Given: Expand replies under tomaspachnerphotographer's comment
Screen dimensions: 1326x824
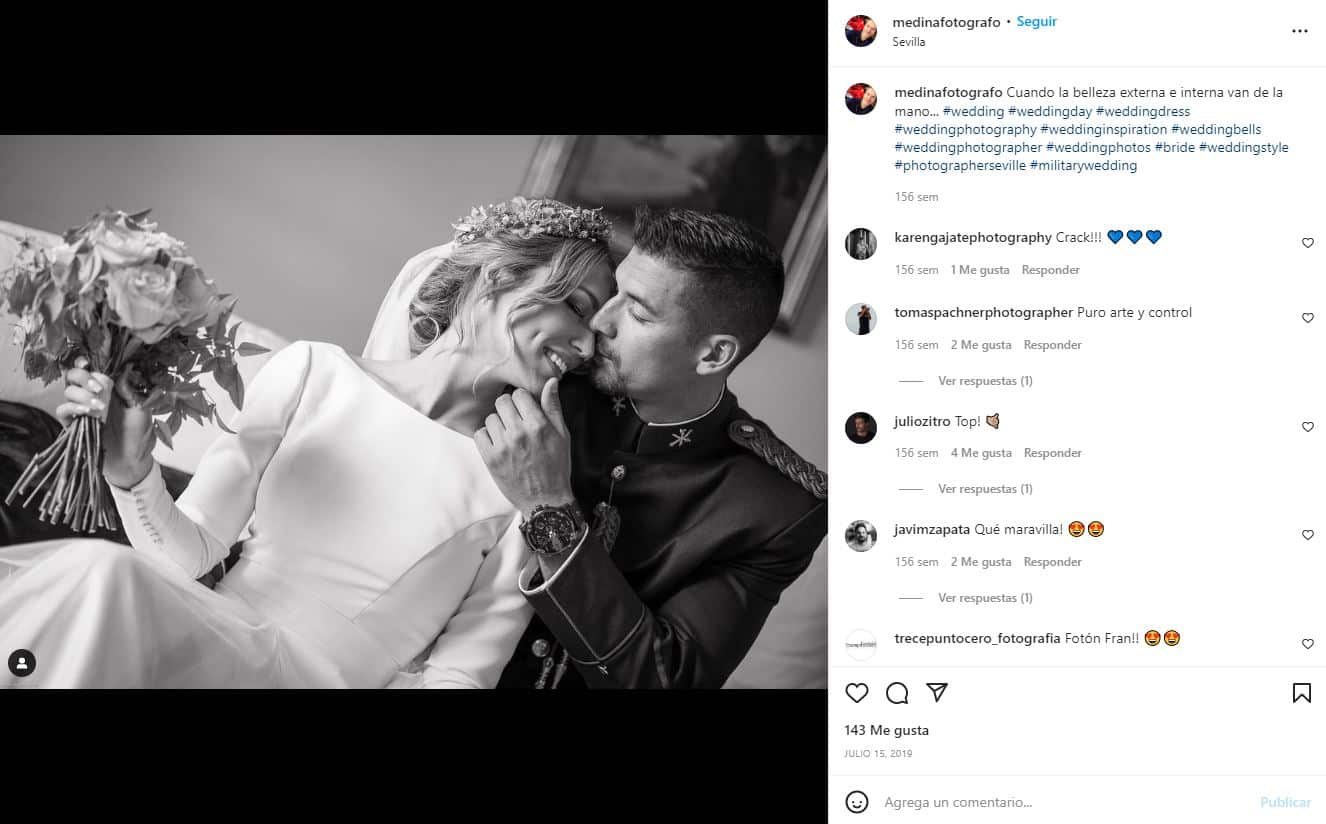Looking at the screenshot, I should tap(985, 381).
